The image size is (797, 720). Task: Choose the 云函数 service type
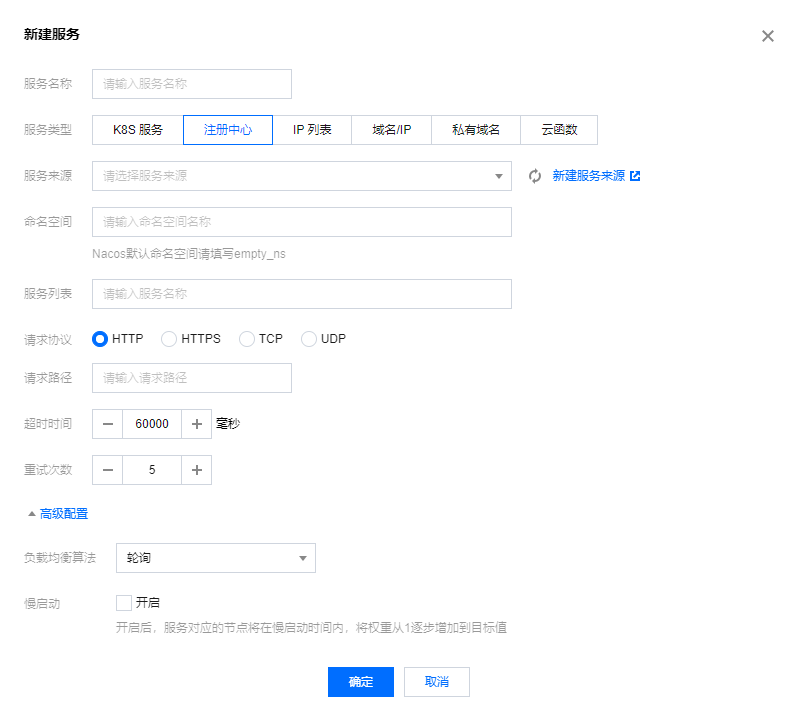[559, 130]
